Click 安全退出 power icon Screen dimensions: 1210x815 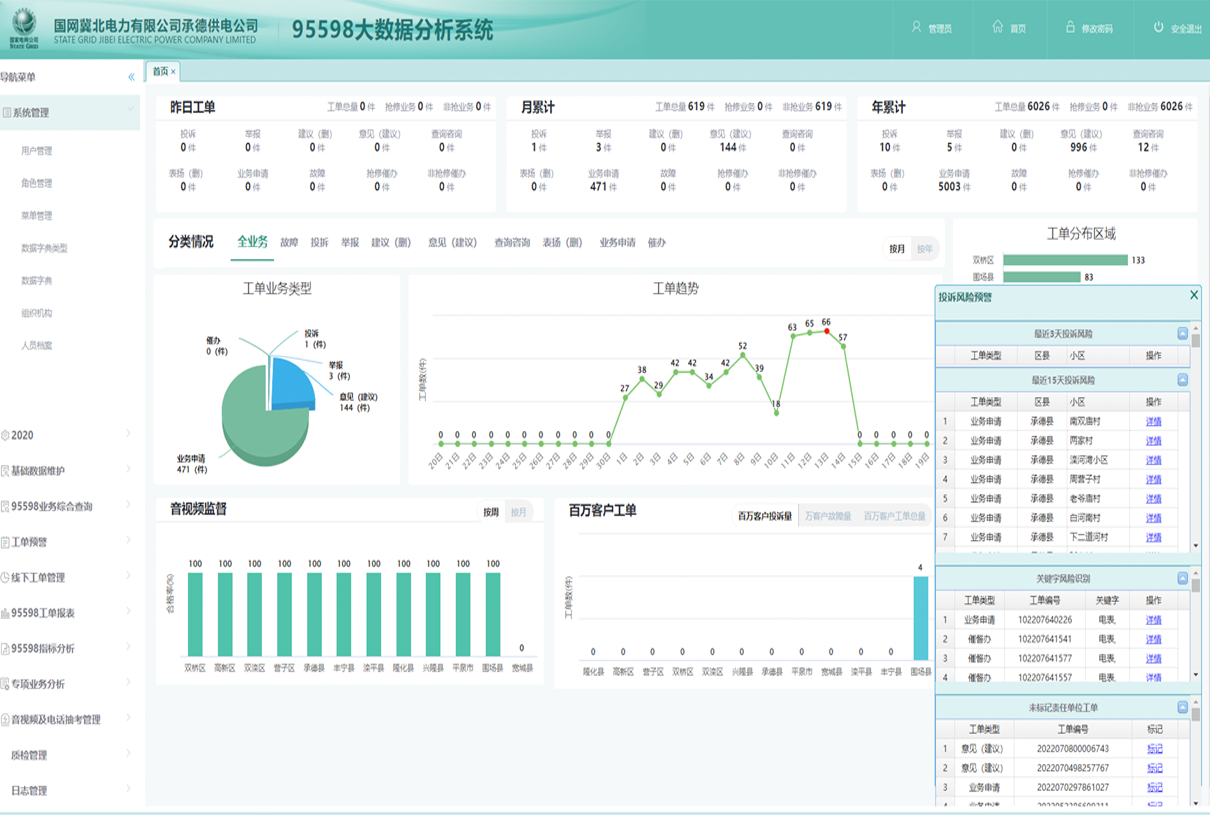pyautogui.click(x=1177, y=28)
